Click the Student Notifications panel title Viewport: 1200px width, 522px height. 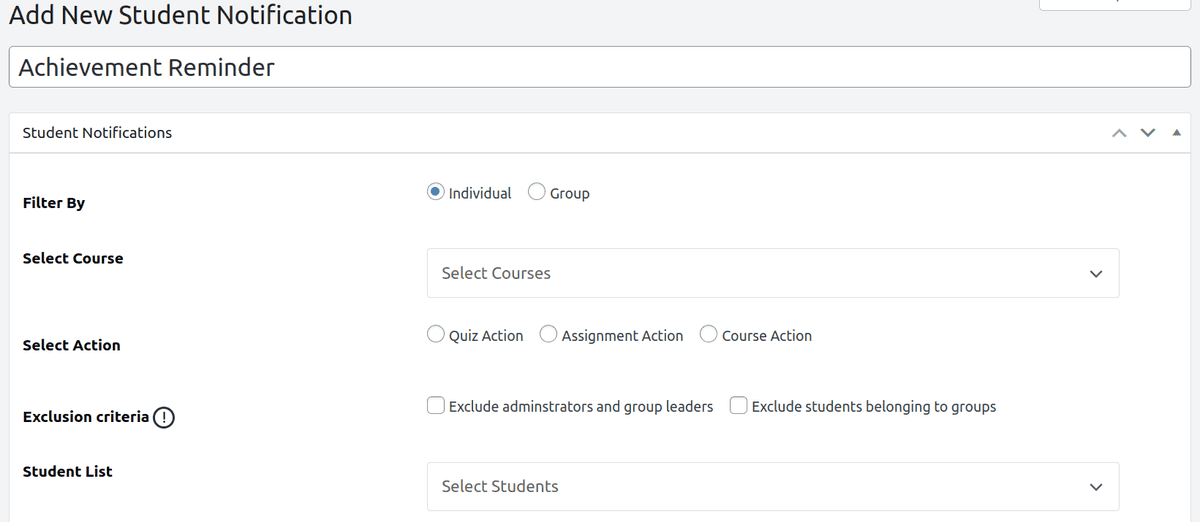97,133
